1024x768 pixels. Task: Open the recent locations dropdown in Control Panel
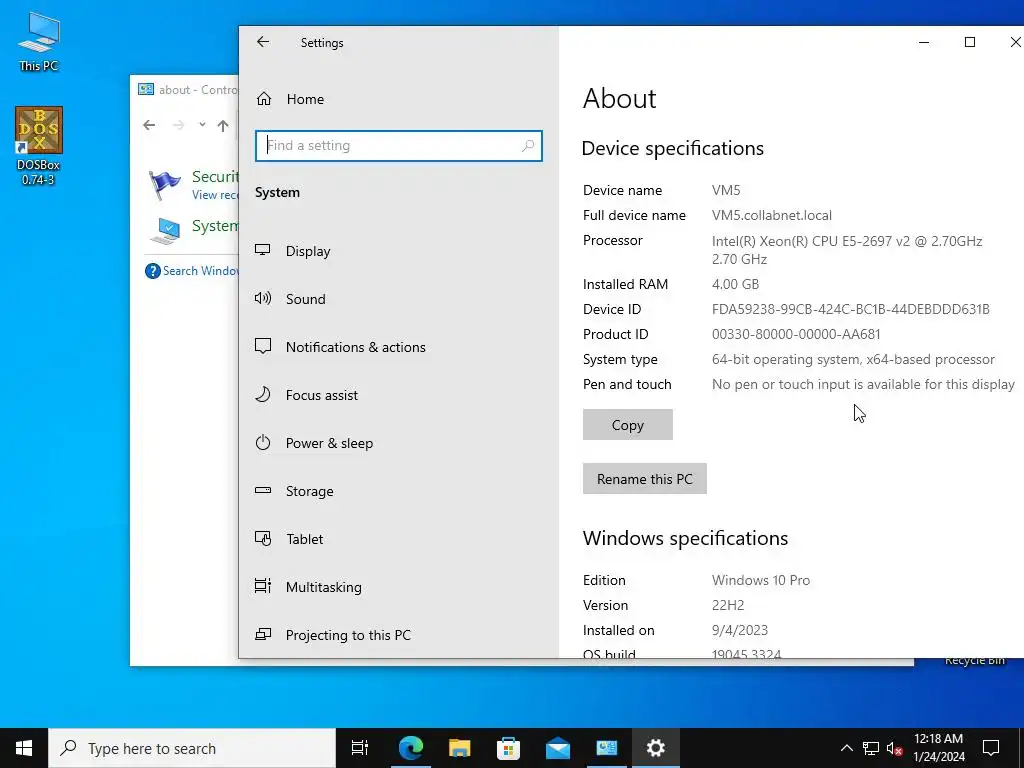tap(202, 125)
